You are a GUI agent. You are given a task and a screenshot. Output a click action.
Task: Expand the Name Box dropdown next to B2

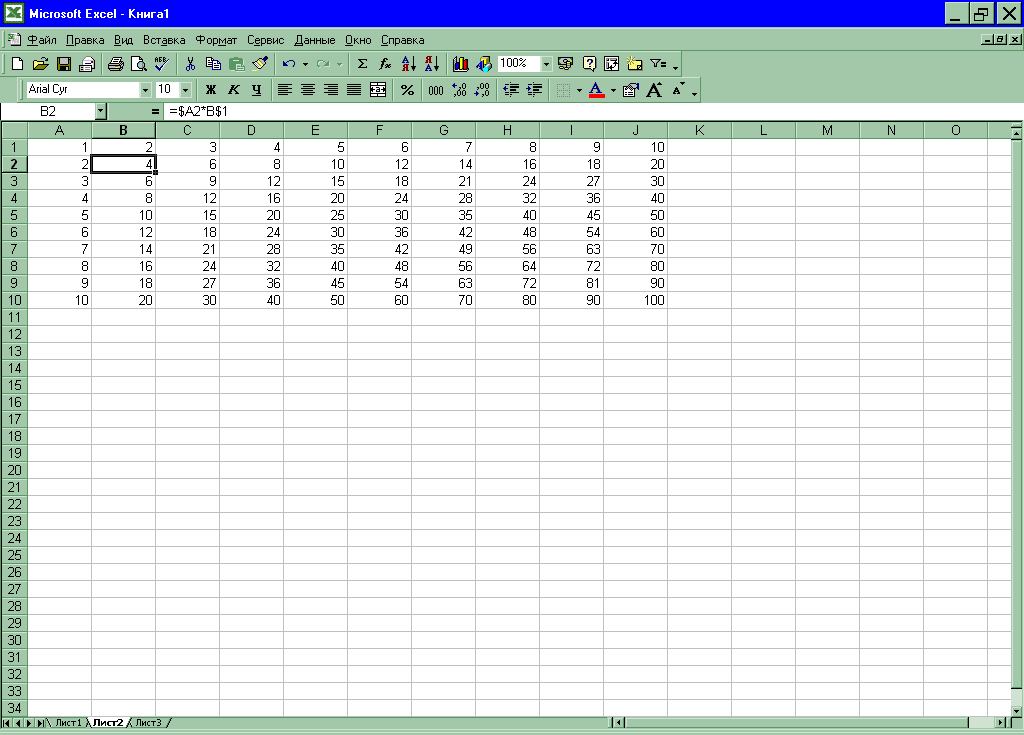pyautogui.click(x=100, y=111)
